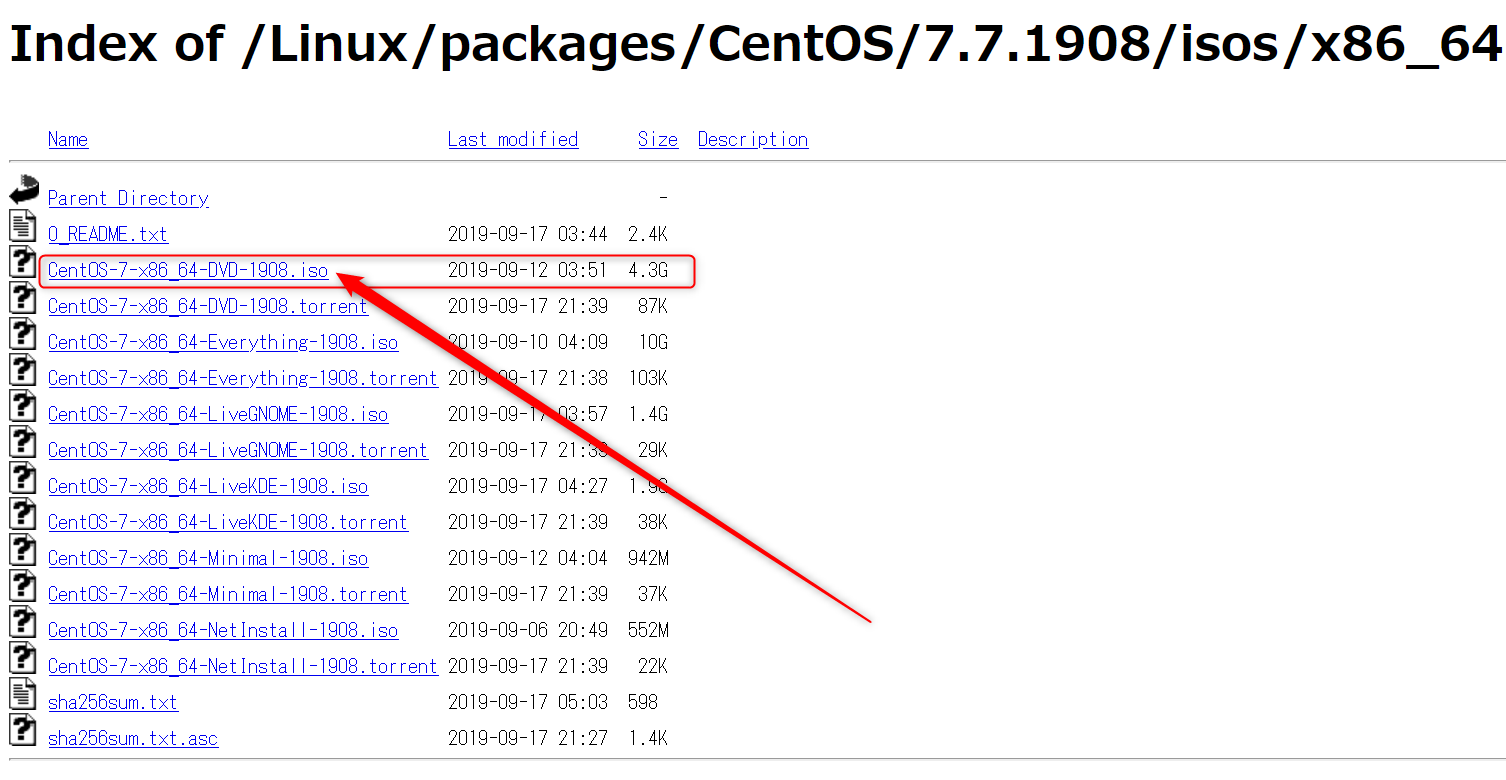
Task: Download the CentOS-7-x86_64-DVD-1908.torrent file
Action: coord(207,306)
